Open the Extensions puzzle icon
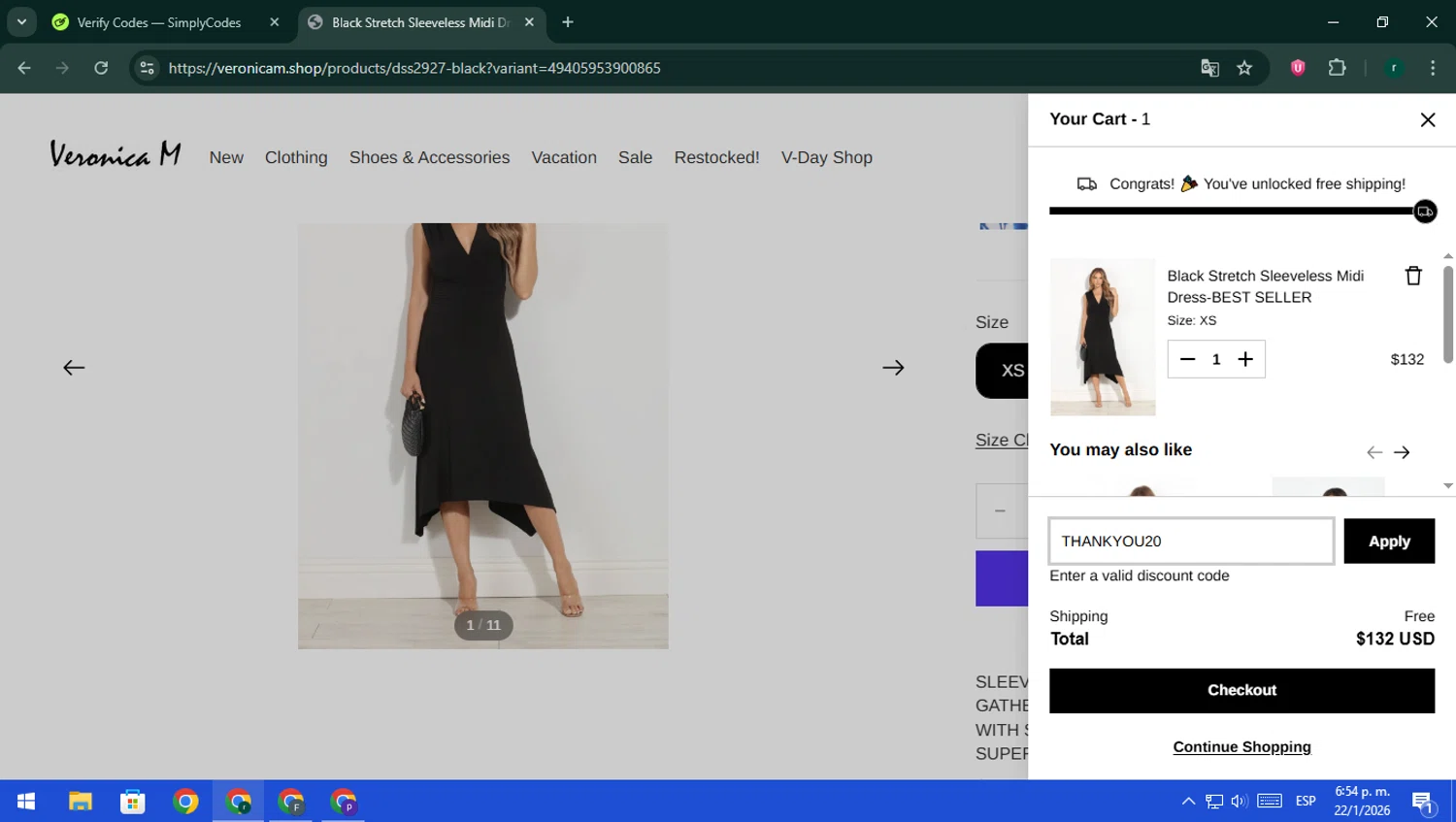 point(1337,68)
